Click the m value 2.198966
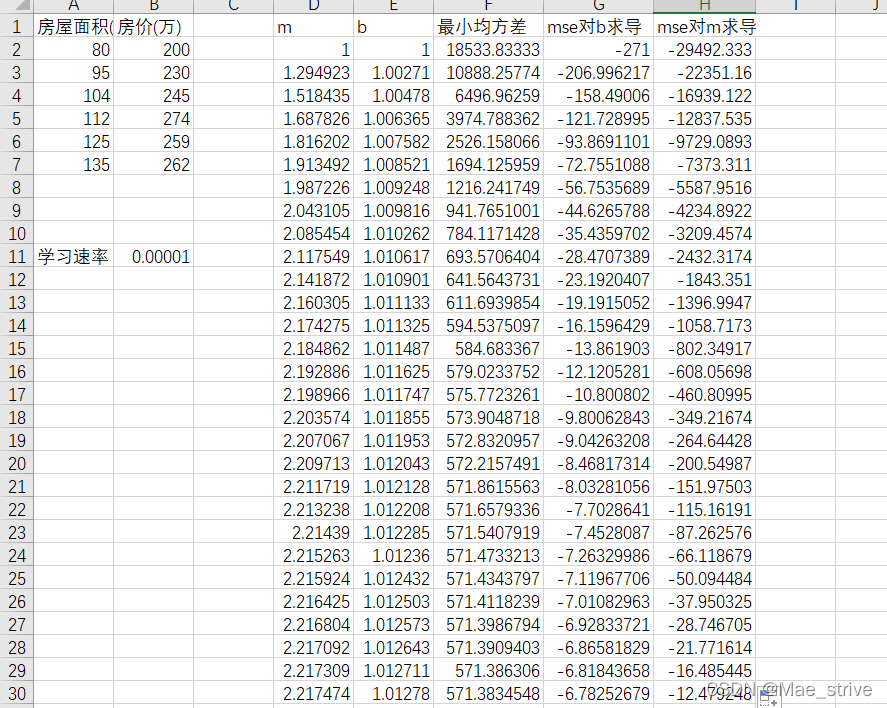 [314, 395]
